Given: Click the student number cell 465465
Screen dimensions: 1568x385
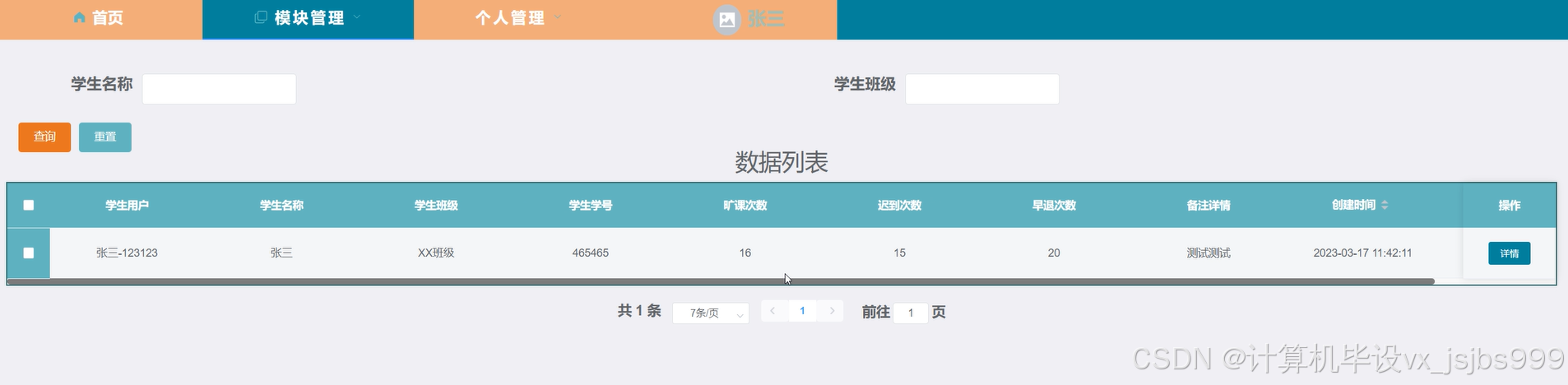Looking at the screenshot, I should (591, 253).
